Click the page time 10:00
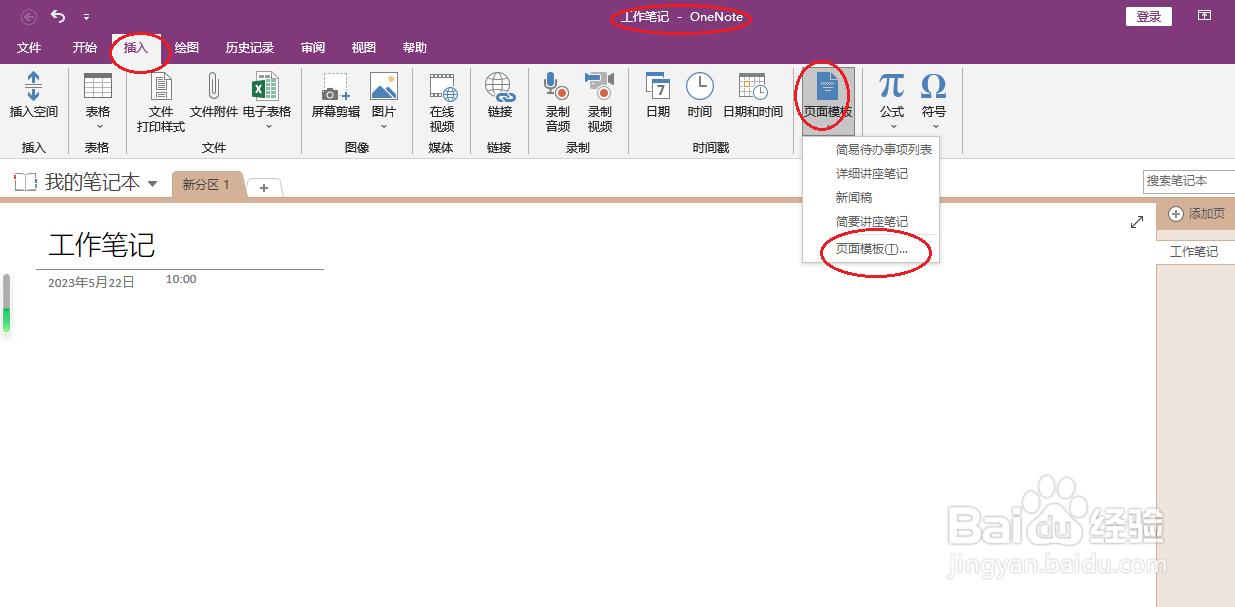 181,279
